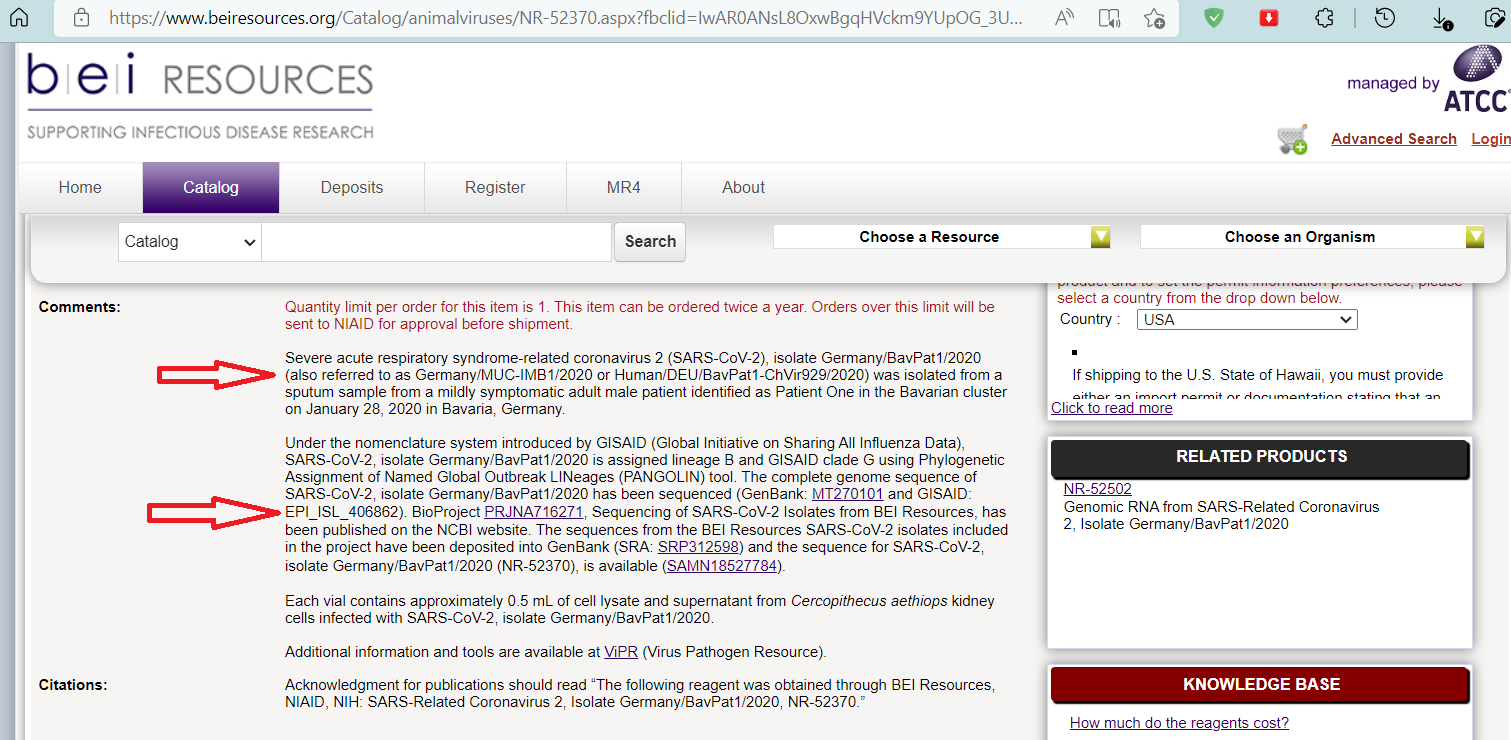This screenshot has height=740, width=1511.
Task: Open green shield extension icon
Action: tap(1214, 17)
